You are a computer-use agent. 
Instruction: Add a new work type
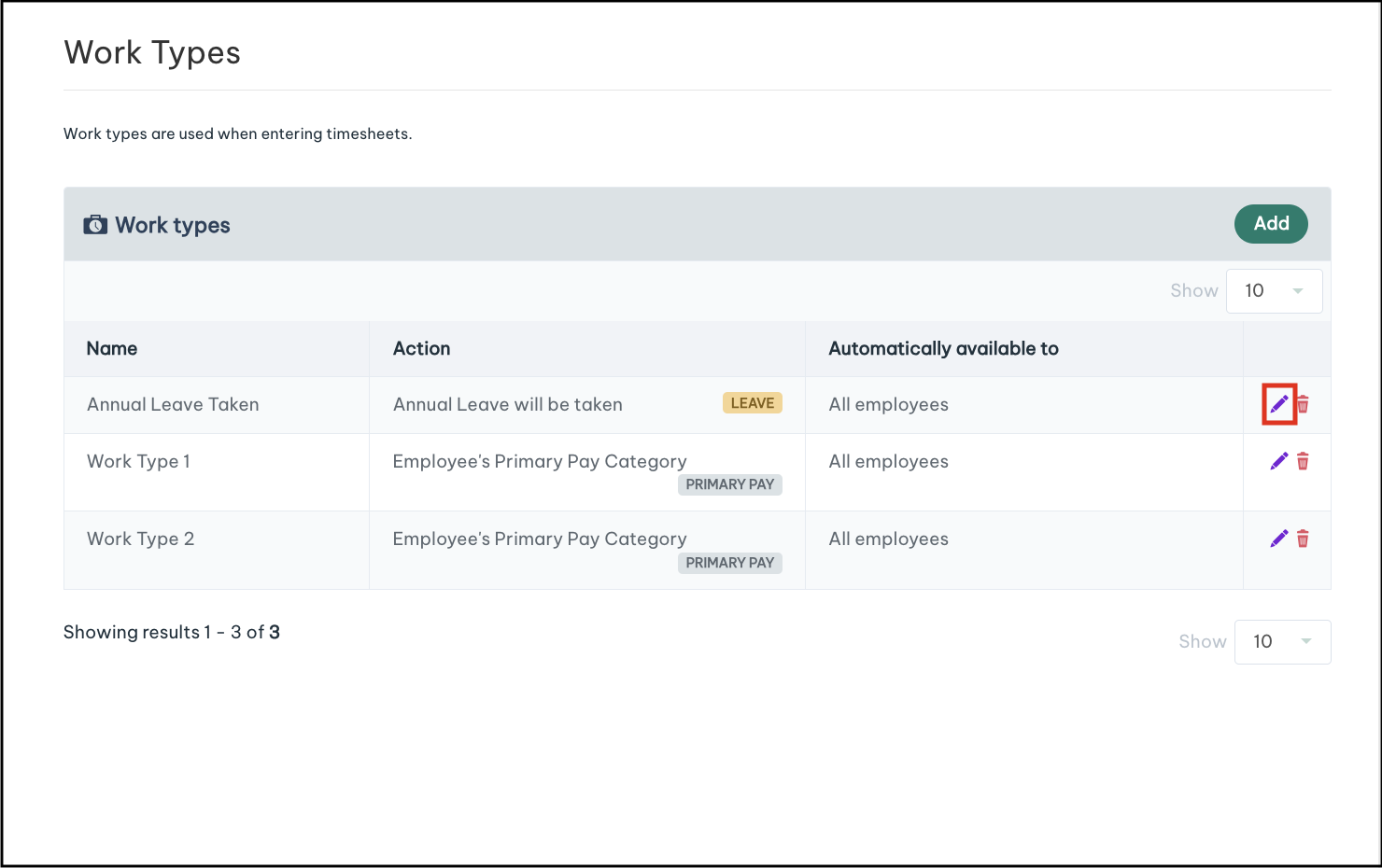click(1271, 224)
